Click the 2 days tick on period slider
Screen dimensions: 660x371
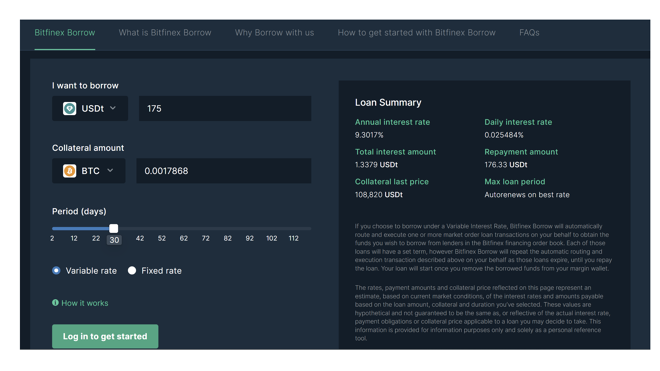pos(52,238)
